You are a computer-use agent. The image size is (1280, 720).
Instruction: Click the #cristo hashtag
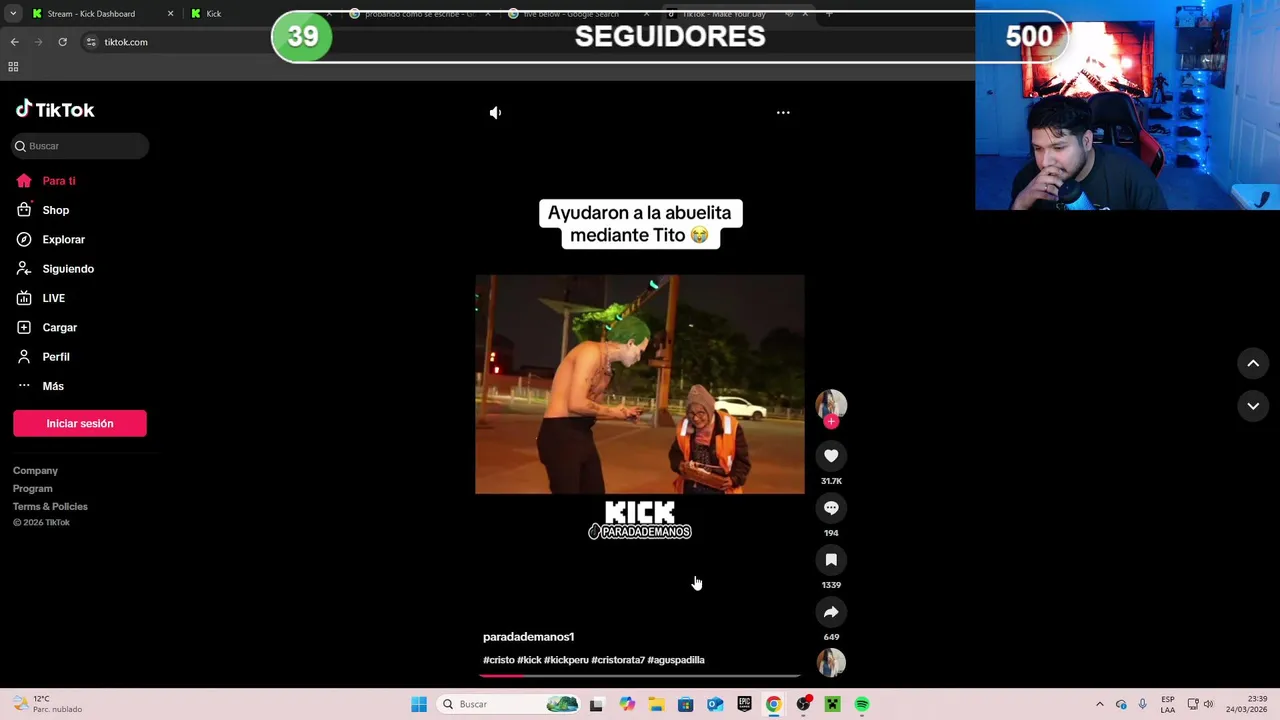point(499,660)
